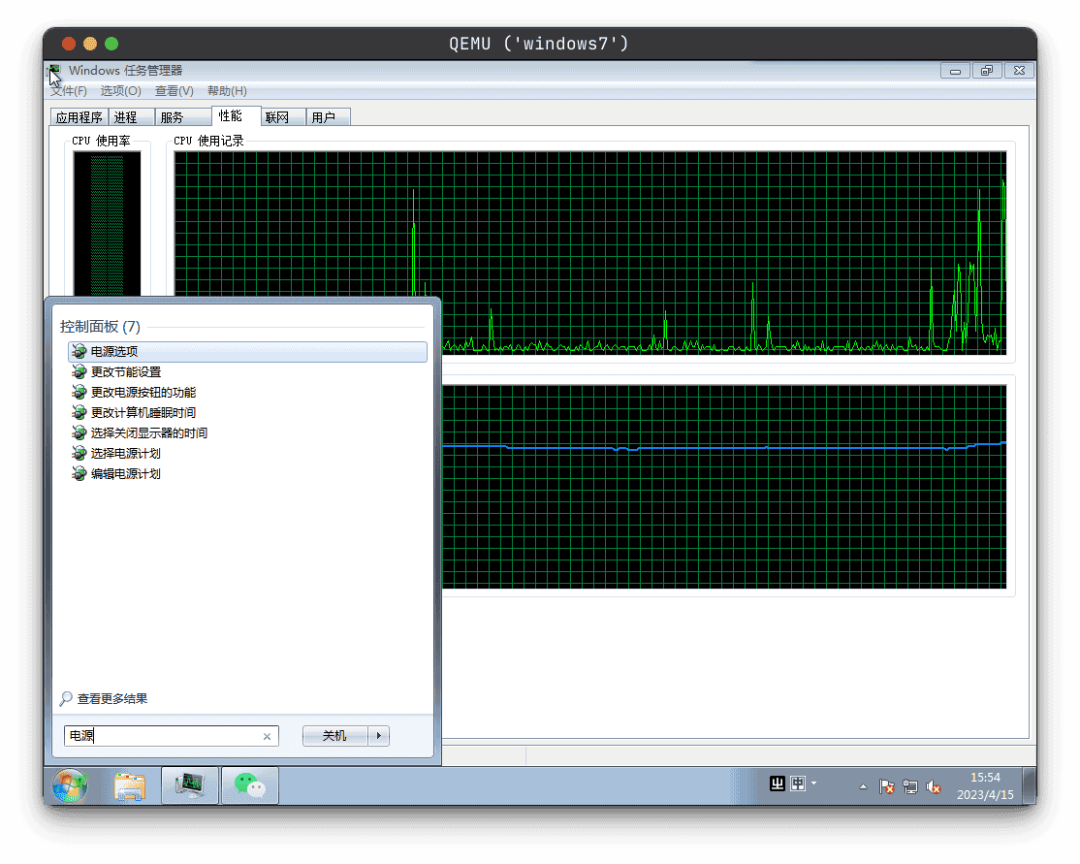Viewport: 1080px width, 864px height.
Task: Click the Show Desktop strip
Action: [1030, 786]
